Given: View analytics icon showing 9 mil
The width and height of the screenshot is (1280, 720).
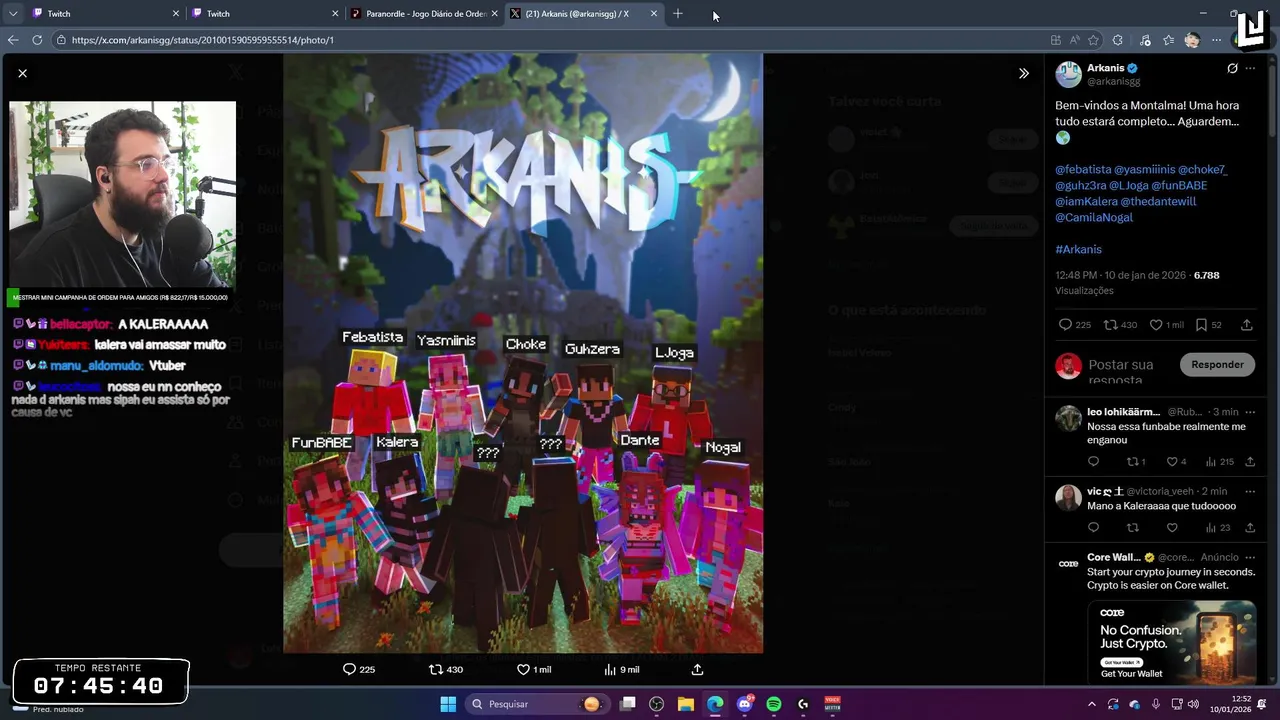Looking at the screenshot, I should [x=609, y=669].
